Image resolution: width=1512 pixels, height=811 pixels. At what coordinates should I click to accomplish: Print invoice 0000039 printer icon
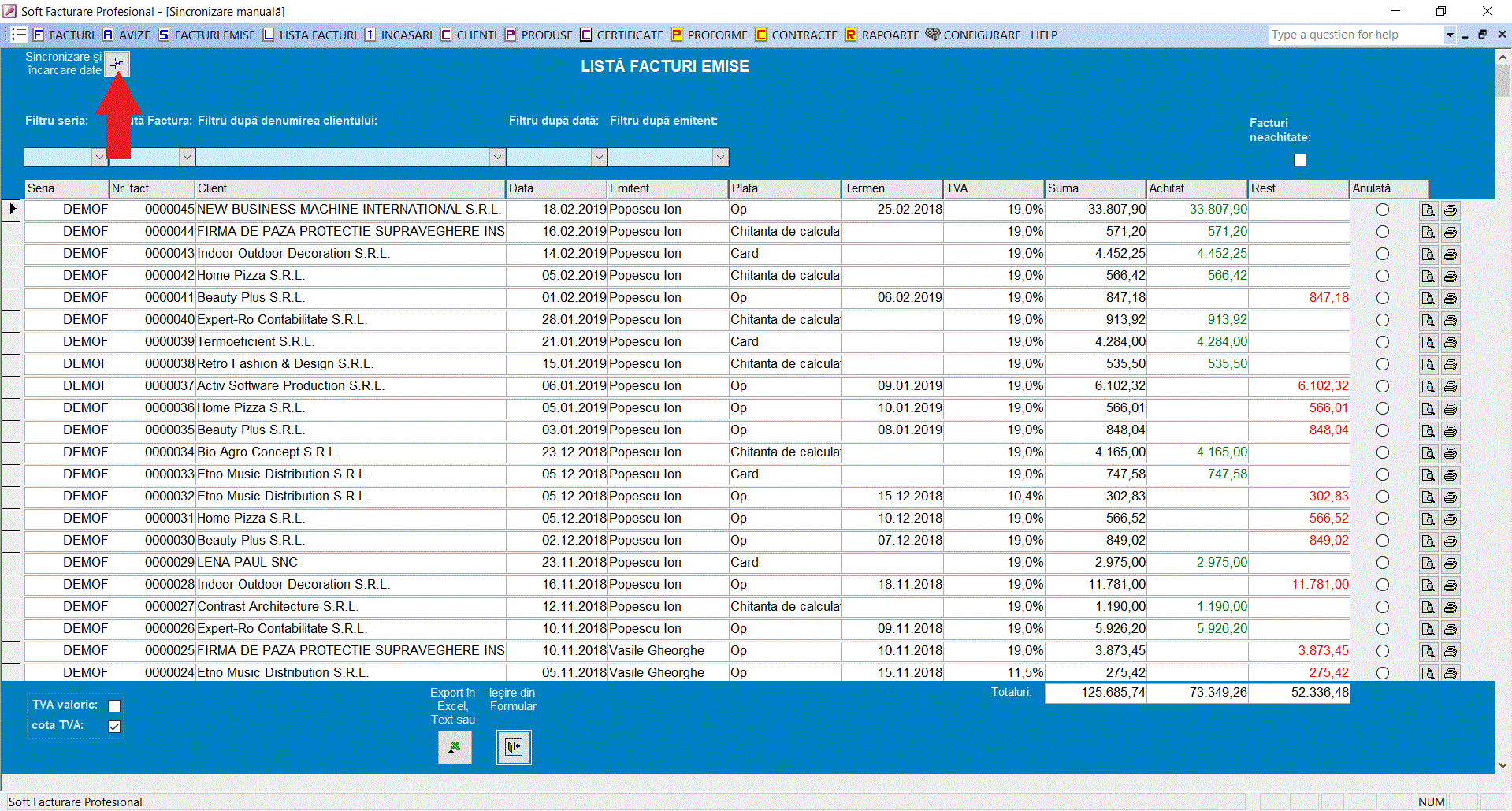point(1450,343)
